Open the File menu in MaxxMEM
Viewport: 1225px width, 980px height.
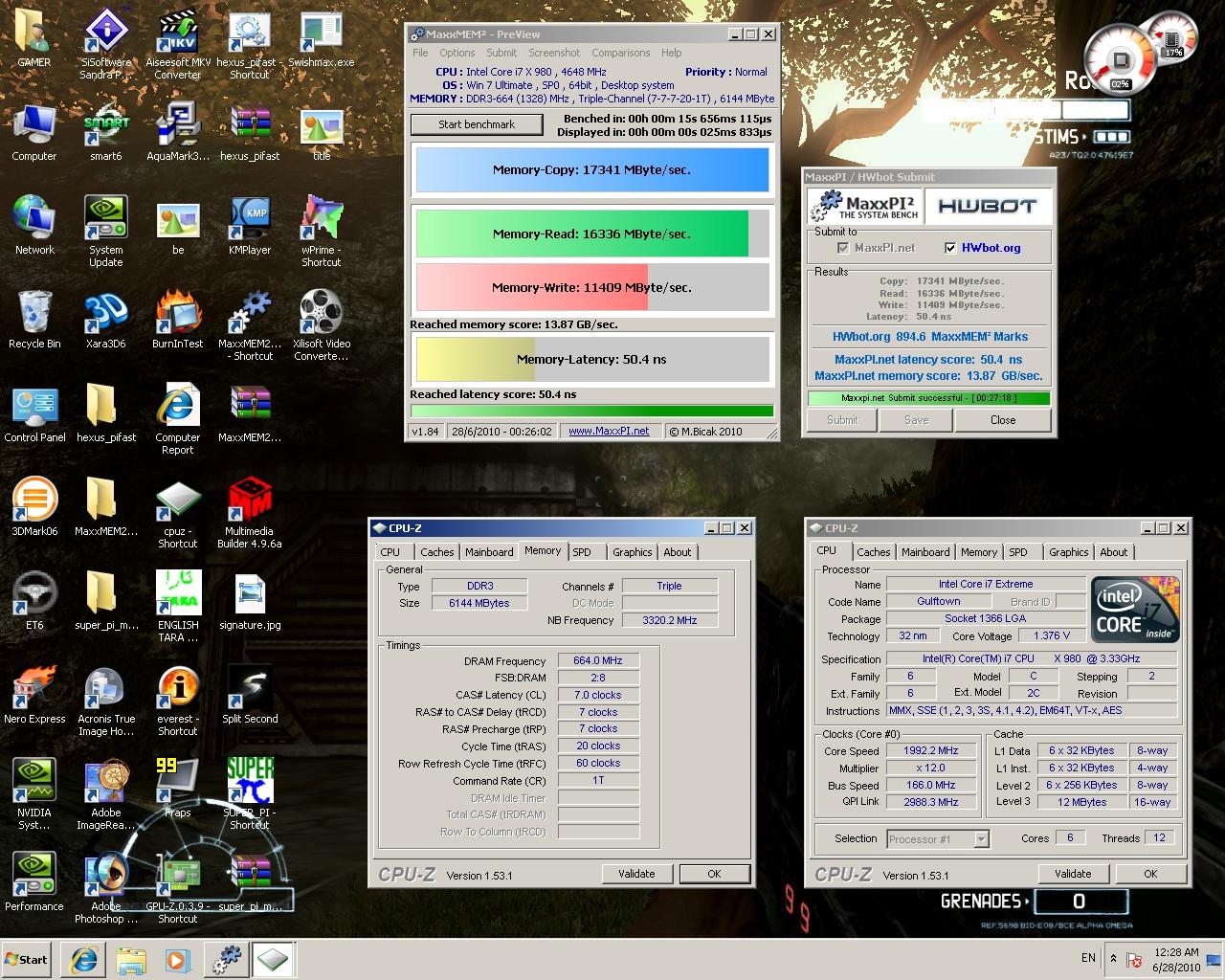tap(420, 53)
